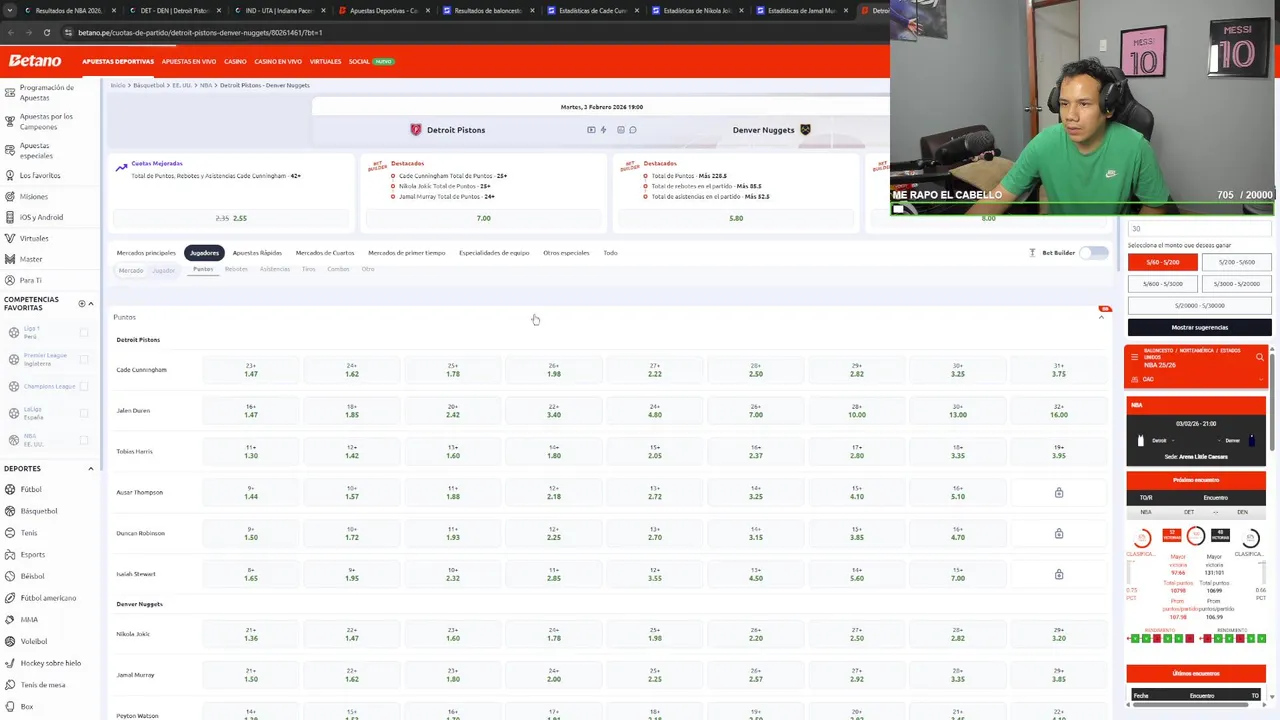
Task: Select Fútbol americano sport icon
Action: click(10, 598)
